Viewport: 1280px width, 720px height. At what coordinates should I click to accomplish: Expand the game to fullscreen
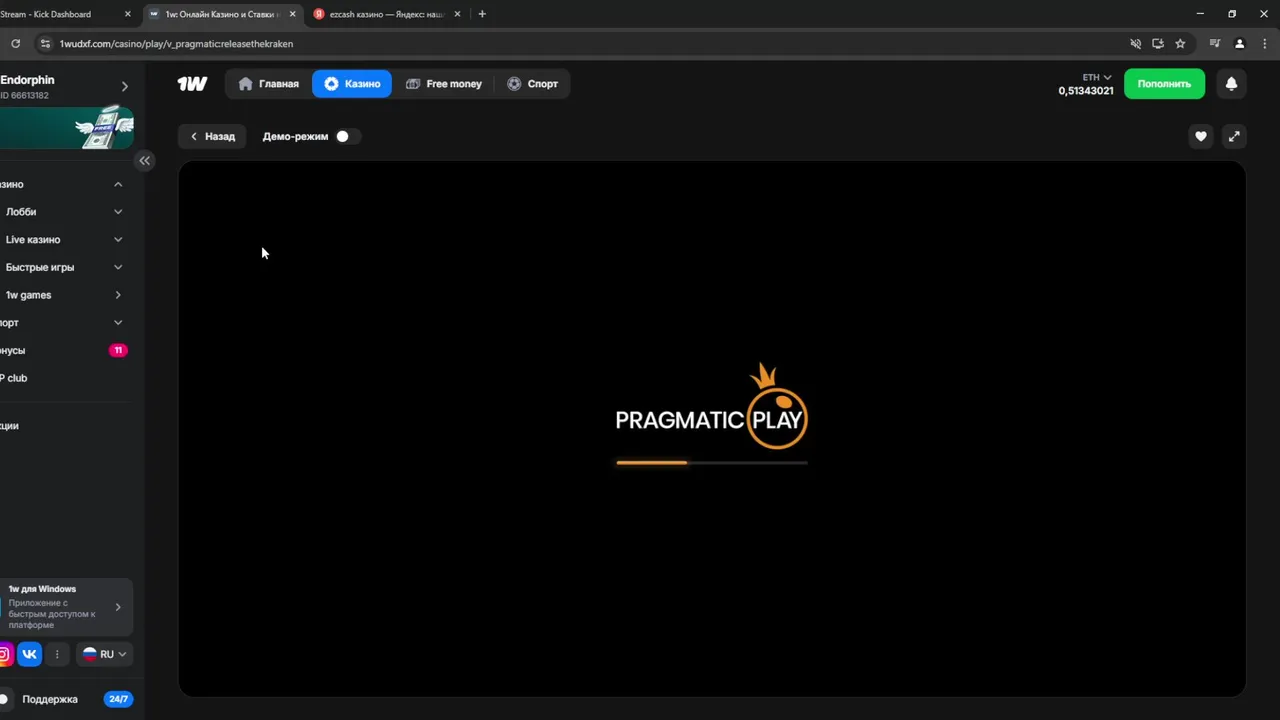(1234, 137)
